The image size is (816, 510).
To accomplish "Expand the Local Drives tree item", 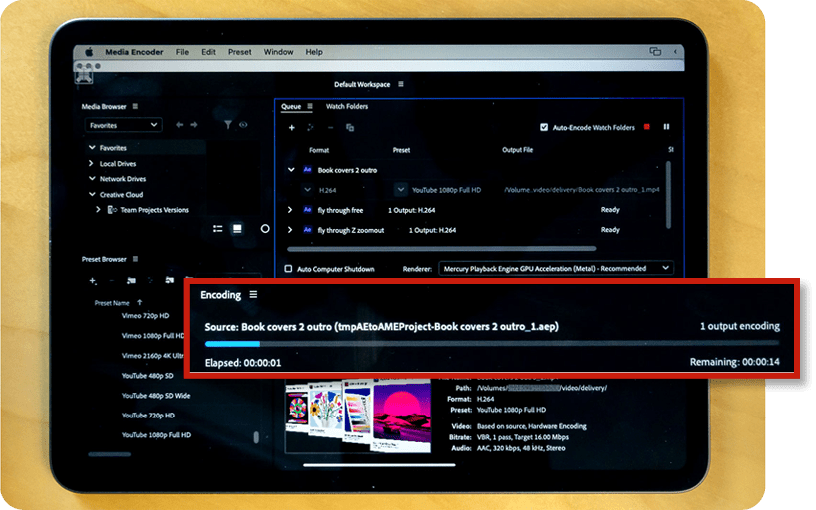I will coord(92,163).
